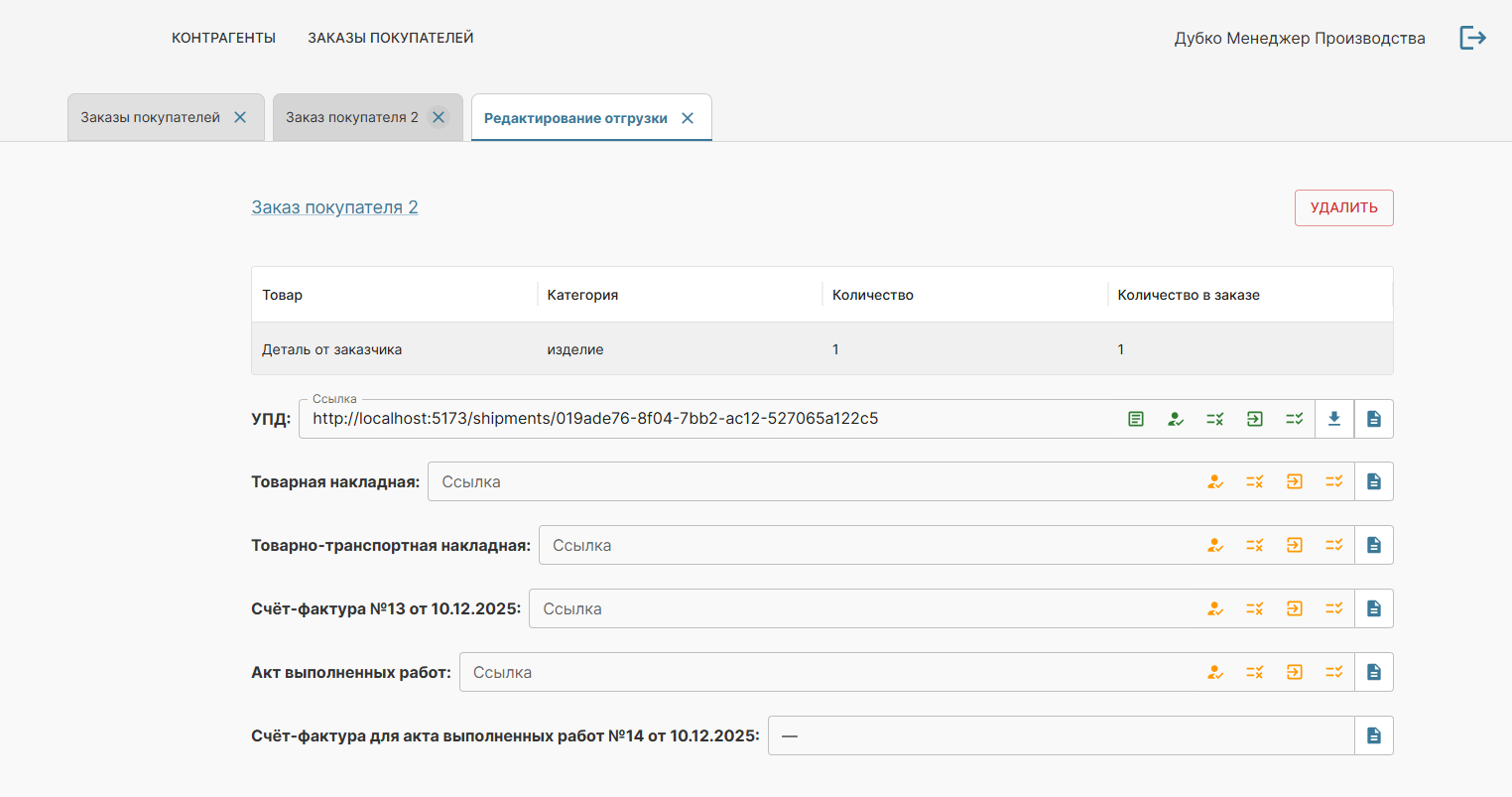Close the Редактирование отгрузки tab
Screen dimensions: 1512x797
(688, 118)
